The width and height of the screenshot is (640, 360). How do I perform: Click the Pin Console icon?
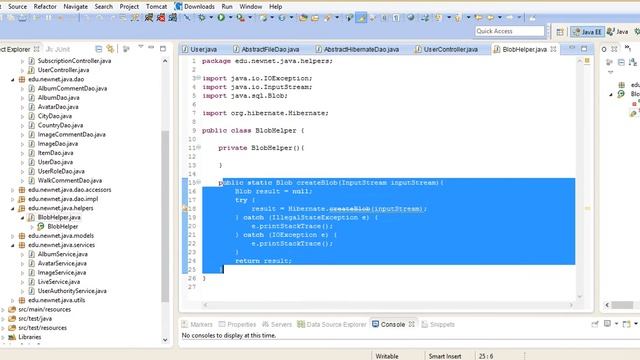click(595, 324)
